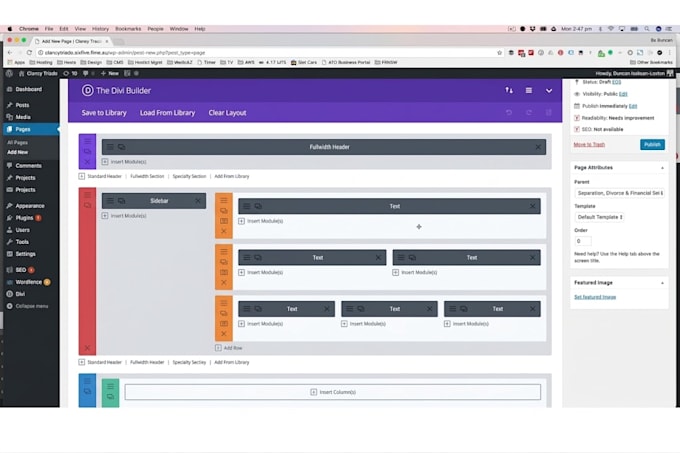The height and width of the screenshot is (453, 680).
Task: Click Clear Layout
Action: click(227, 113)
